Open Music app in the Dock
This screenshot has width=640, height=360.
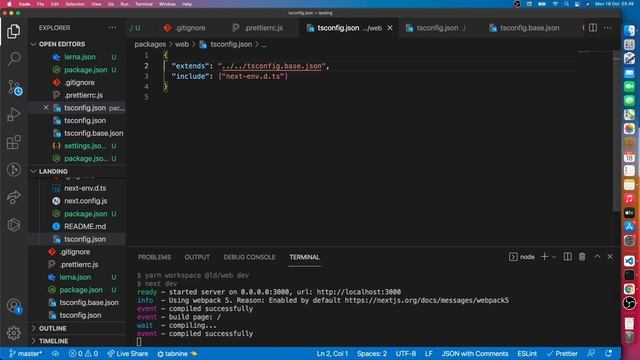coord(629,199)
